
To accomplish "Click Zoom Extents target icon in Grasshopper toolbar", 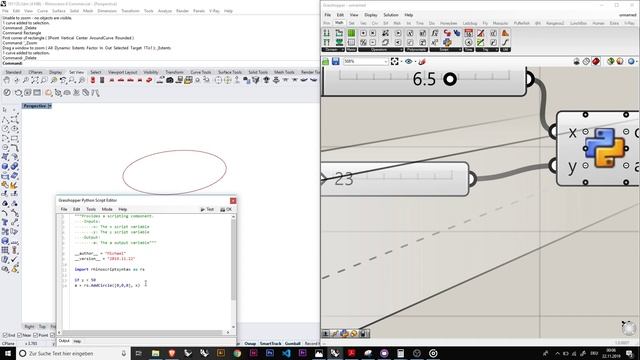I will [x=394, y=61].
